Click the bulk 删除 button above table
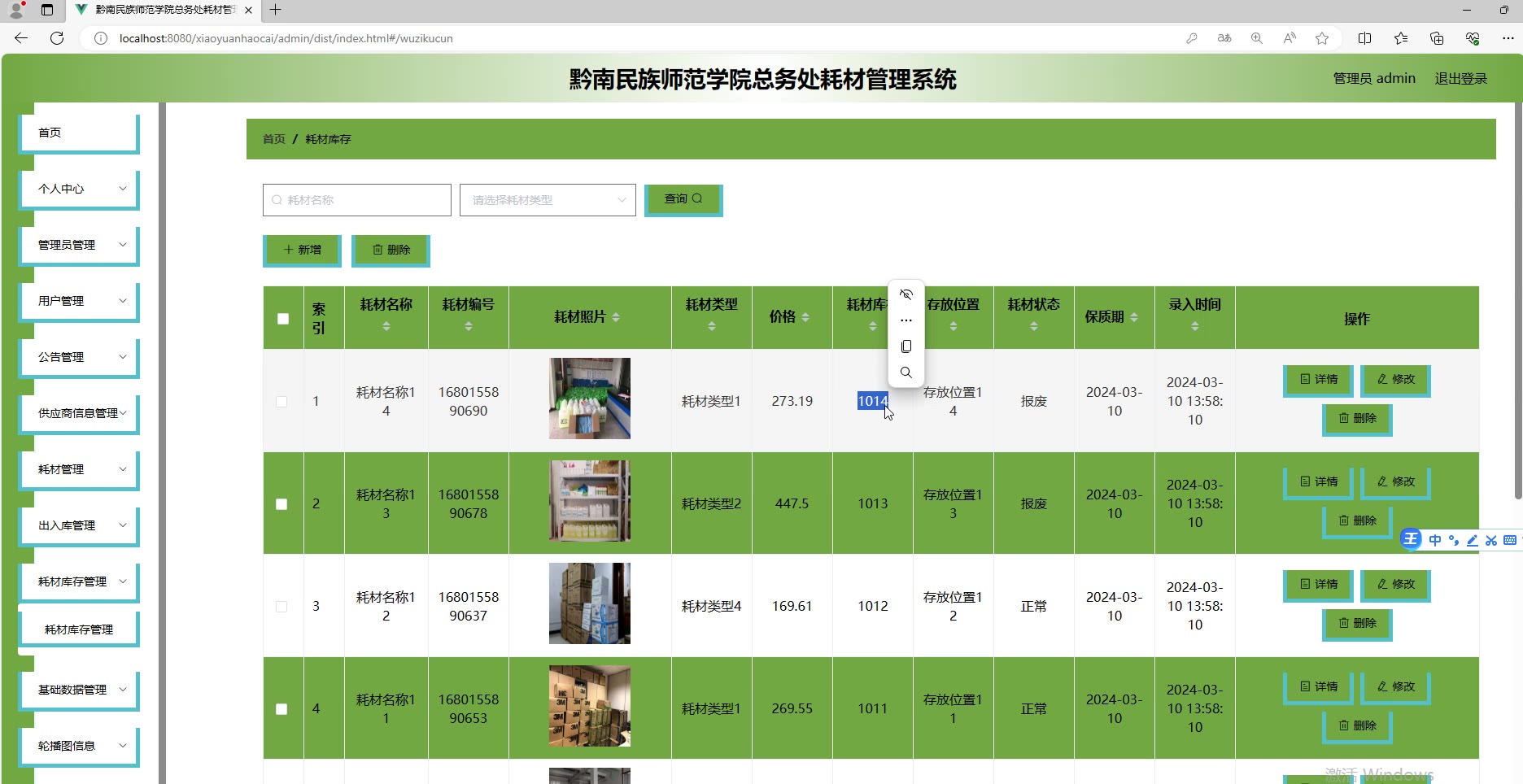 click(391, 250)
